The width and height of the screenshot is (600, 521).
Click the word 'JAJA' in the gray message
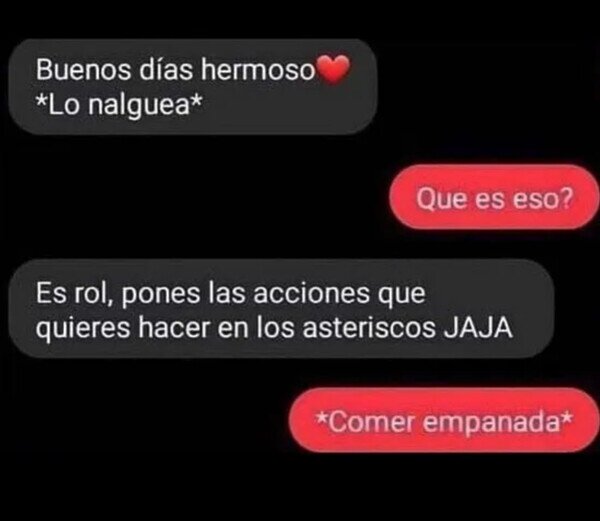[x=478, y=327]
